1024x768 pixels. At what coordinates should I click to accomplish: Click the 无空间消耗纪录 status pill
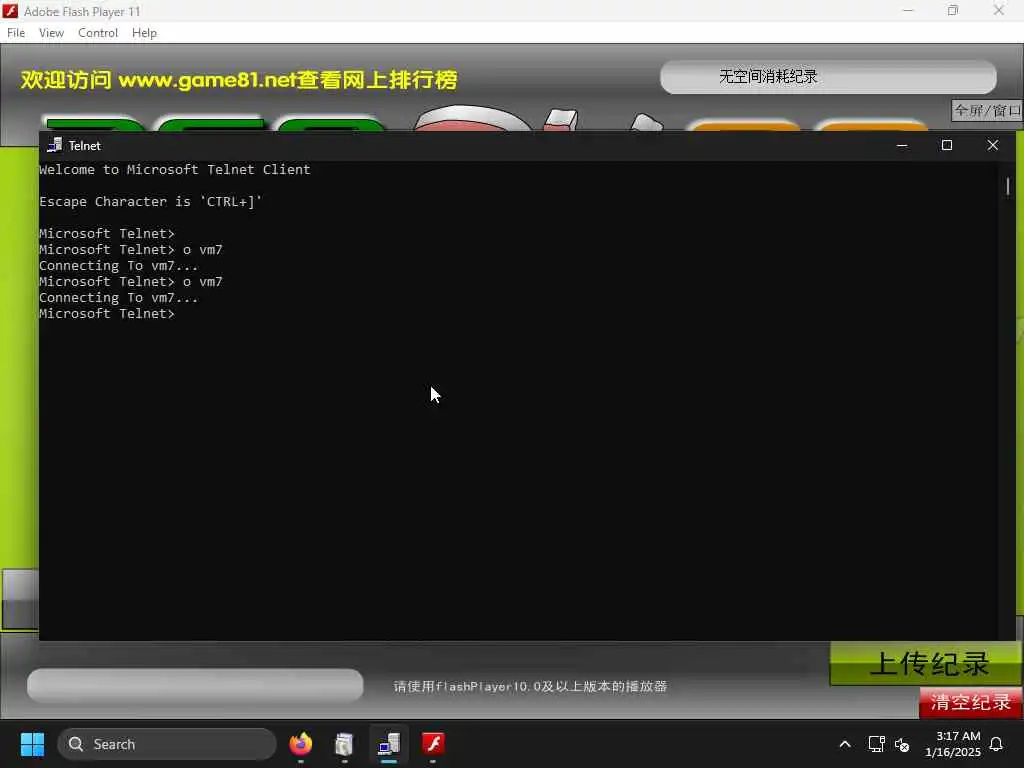pyautogui.click(x=828, y=77)
